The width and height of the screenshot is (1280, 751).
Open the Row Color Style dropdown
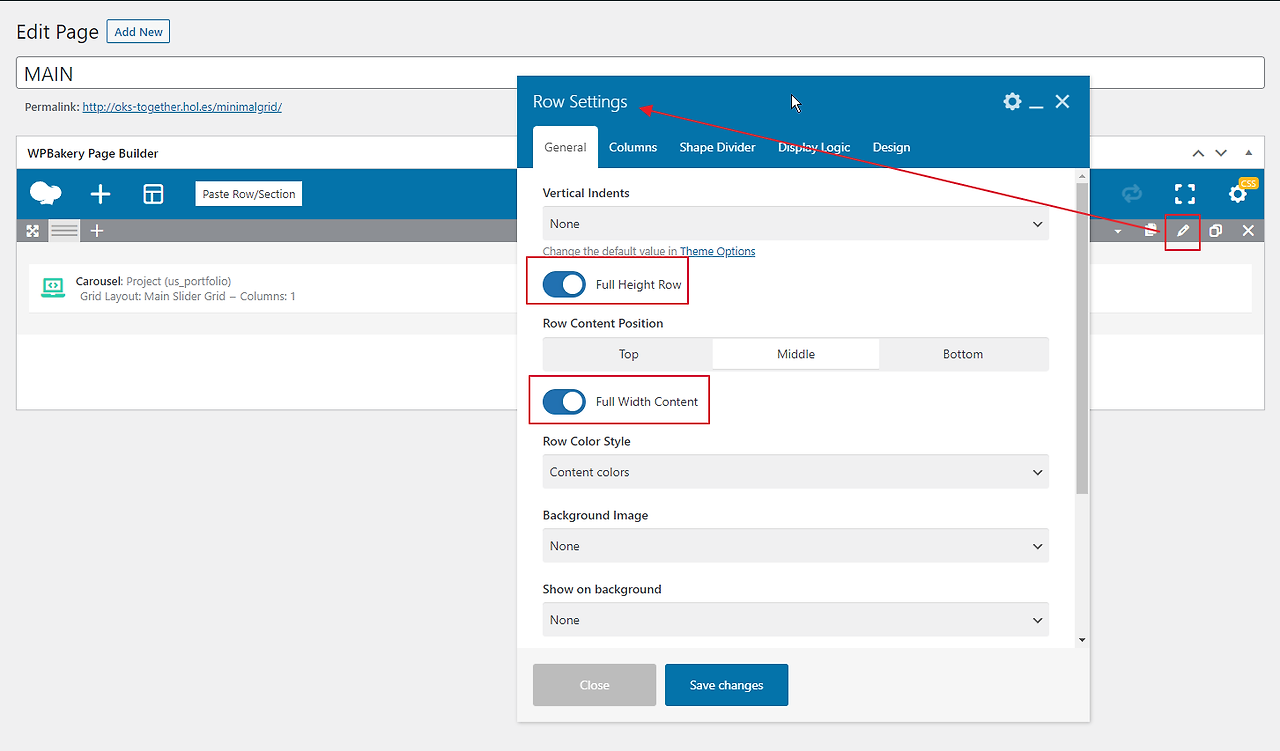pyautogui.click(x=796, y=472)
